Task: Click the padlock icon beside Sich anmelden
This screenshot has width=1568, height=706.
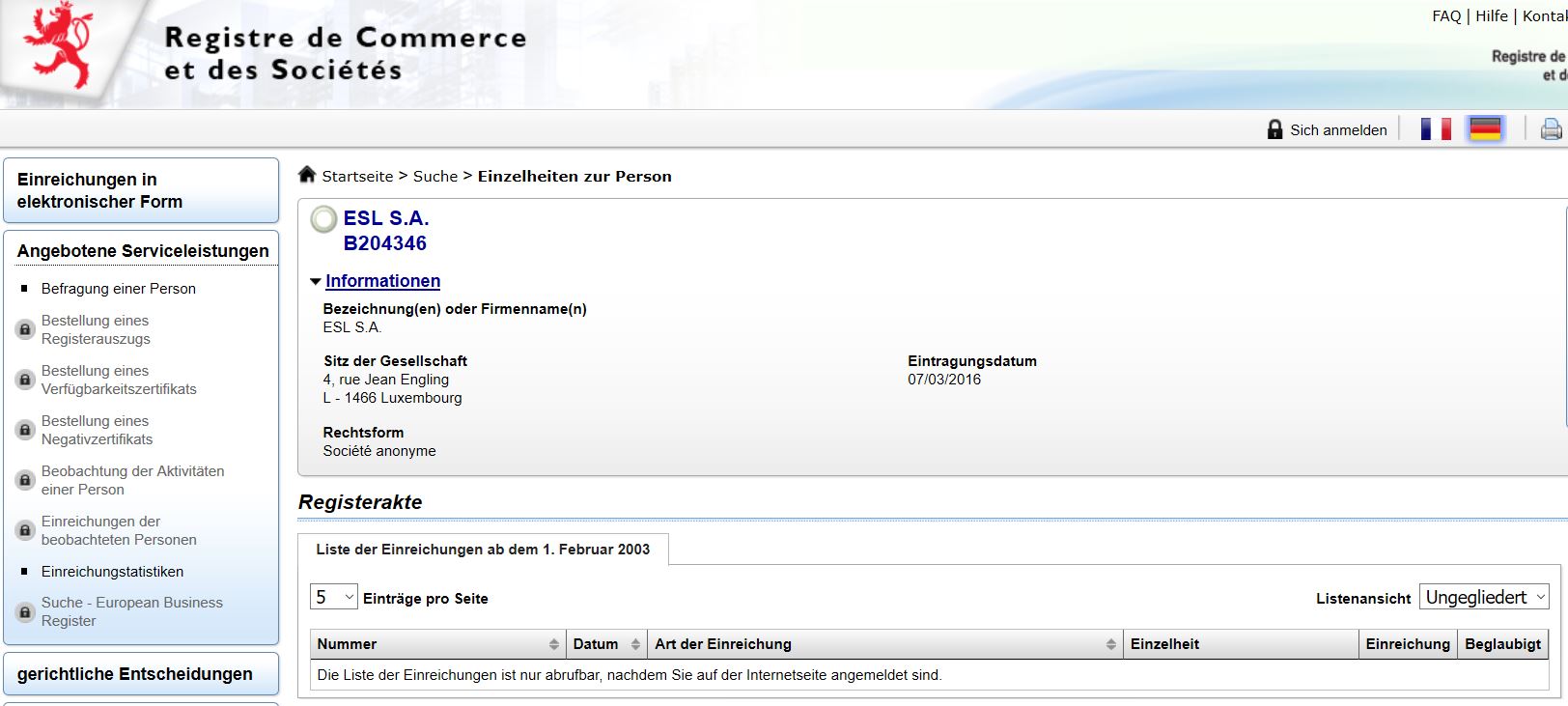Action: [x=1275, y=129]
